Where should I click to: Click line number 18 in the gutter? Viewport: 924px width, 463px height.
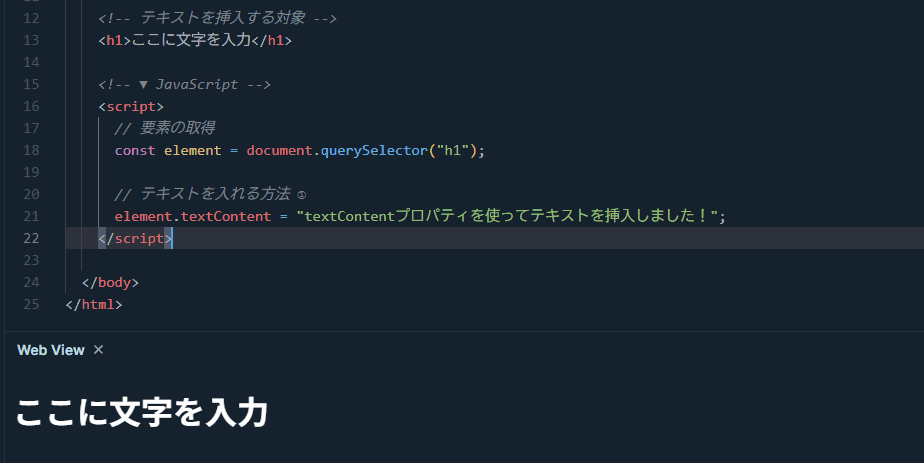[30, 150]
